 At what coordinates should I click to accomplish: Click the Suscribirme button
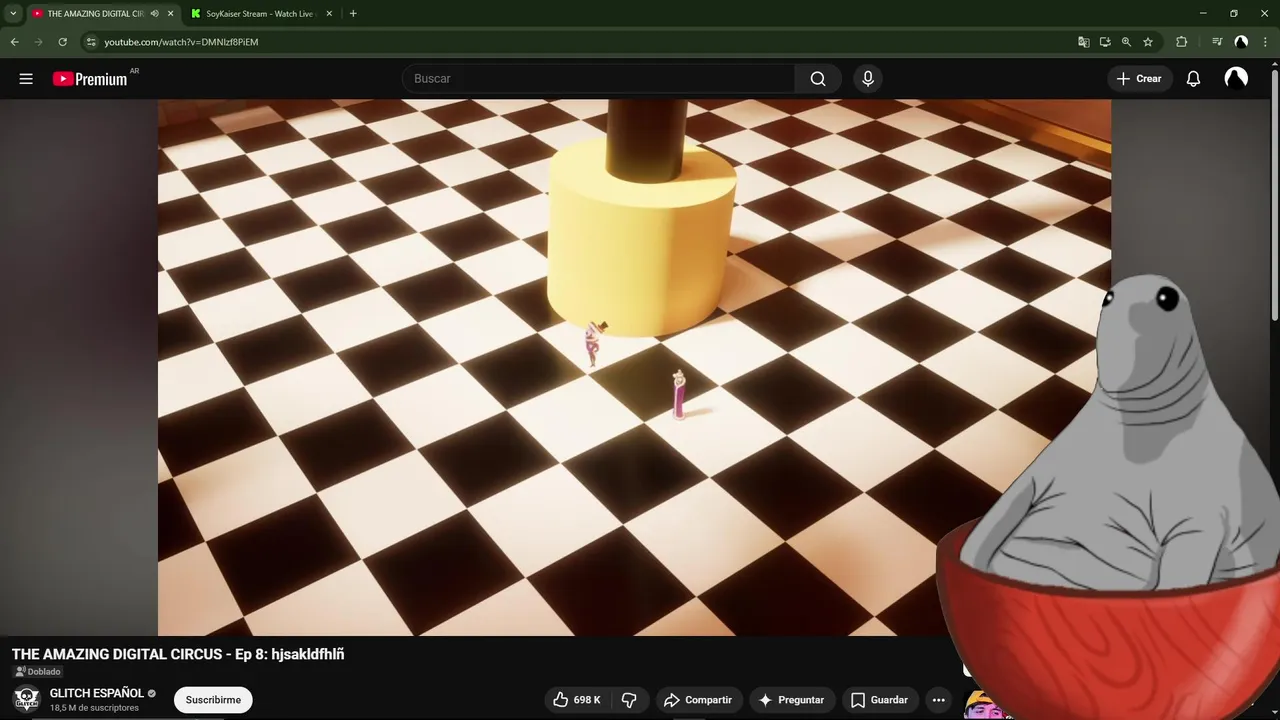(213, 700)
